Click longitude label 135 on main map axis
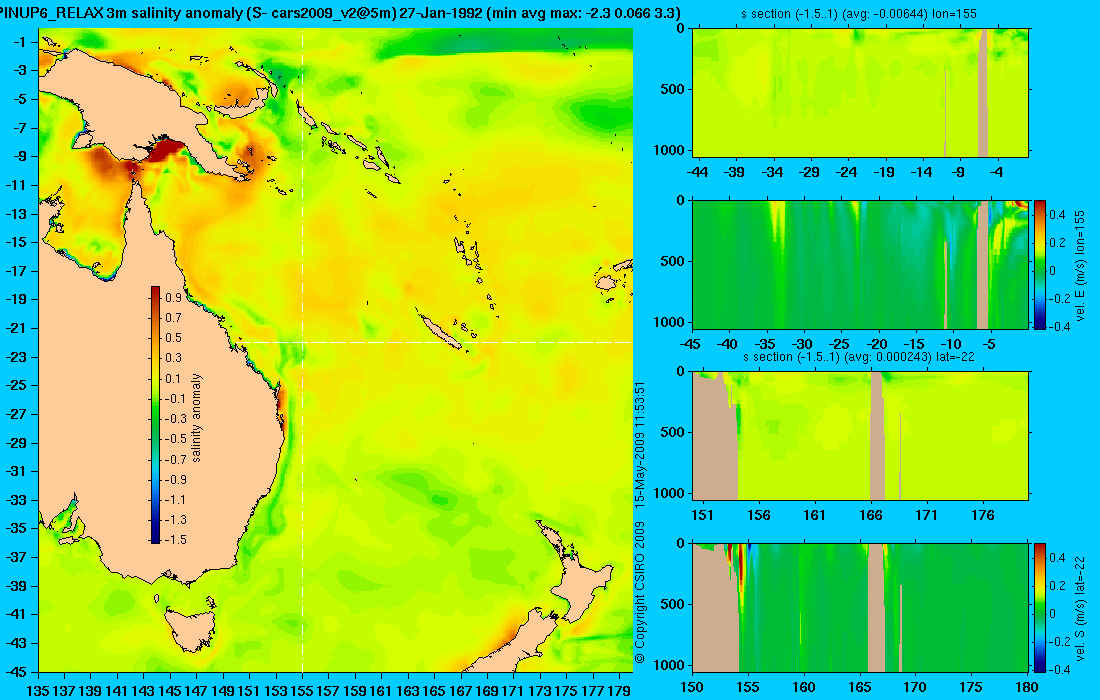Screen dimensions: 1100x700 tap(37, 691)
